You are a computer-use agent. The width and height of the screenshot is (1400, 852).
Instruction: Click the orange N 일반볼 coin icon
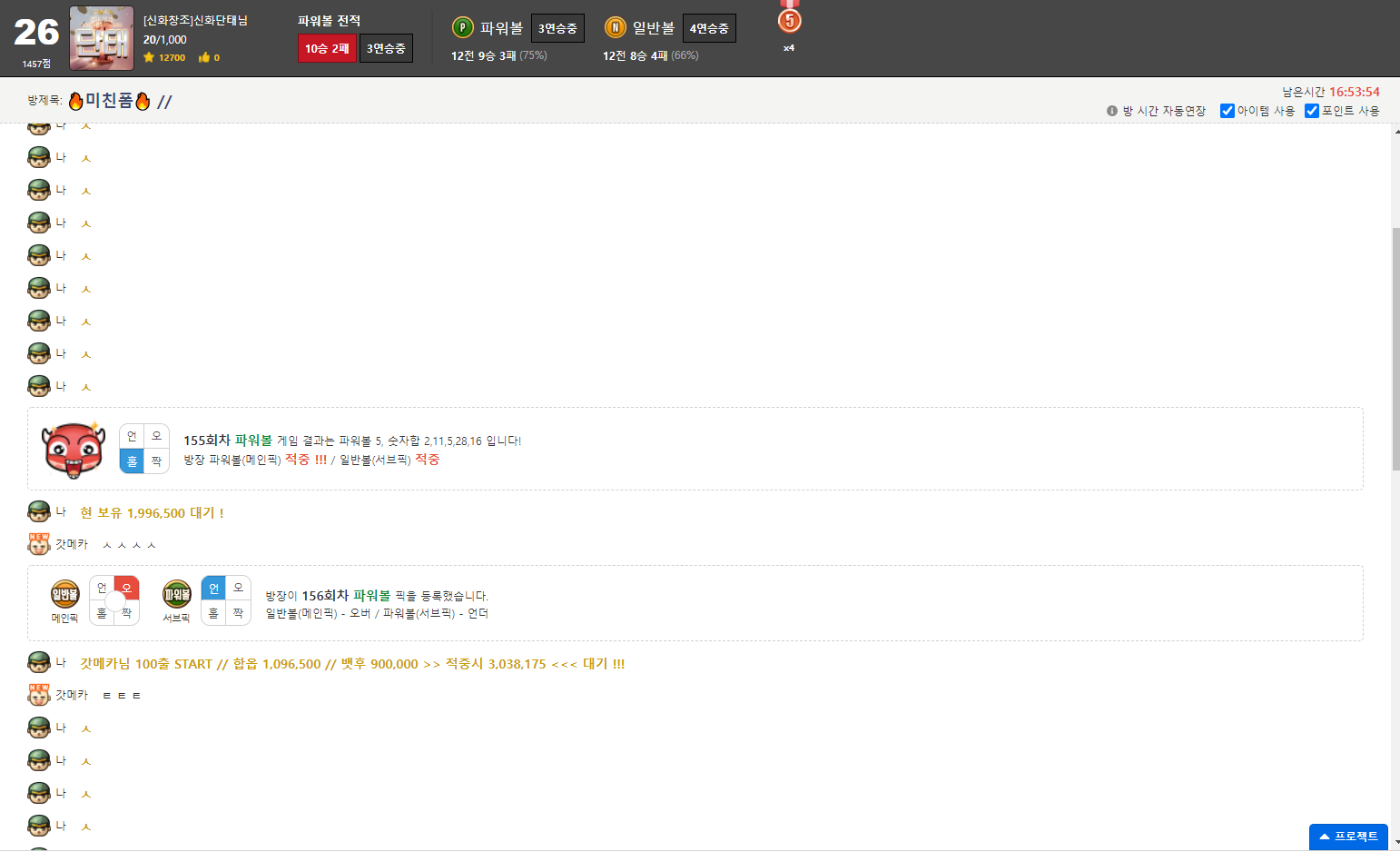(616, 27)
